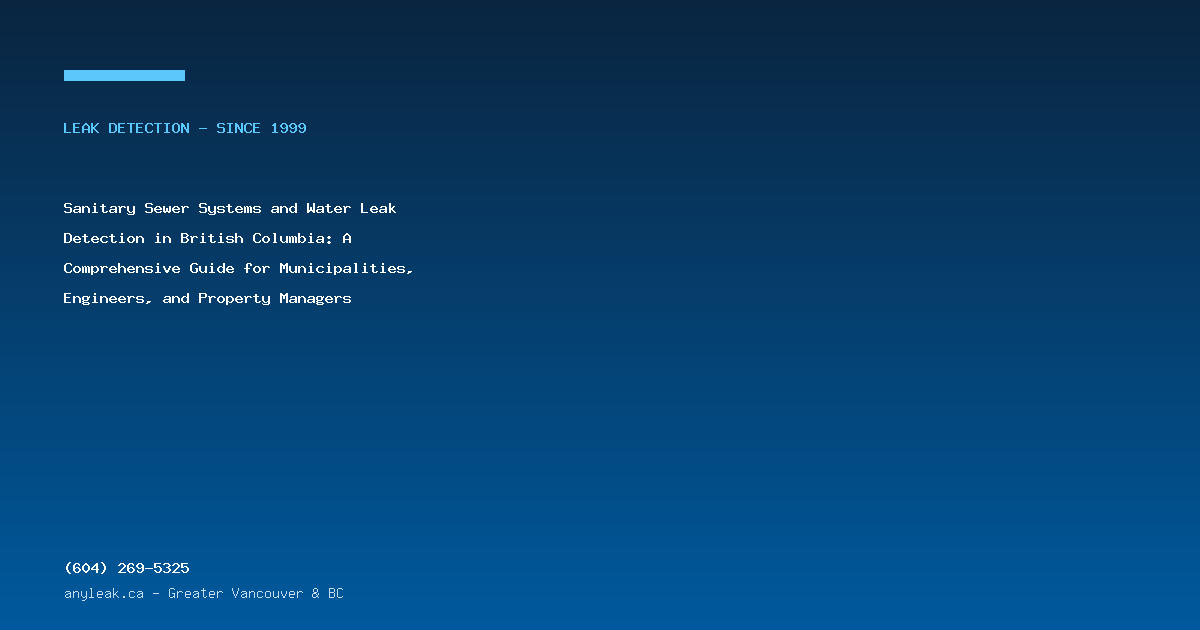Click the light blue accent bar
Image resolution: width=1200 pixels, height=630 pixels.
pyautogui.click(x=124, y=75)
